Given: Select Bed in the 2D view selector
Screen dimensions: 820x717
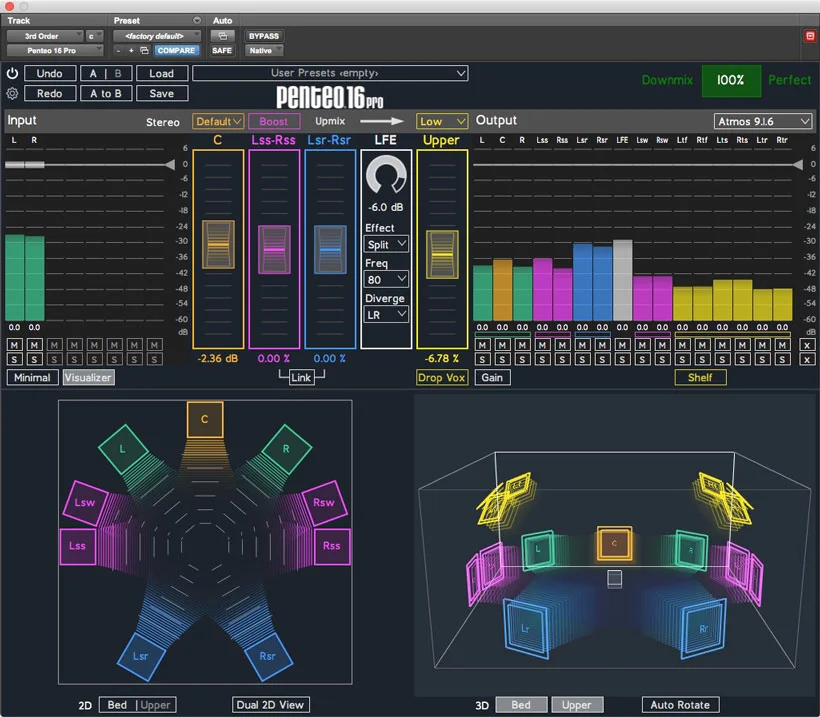Looking at the screenshot, I should 118,705.
